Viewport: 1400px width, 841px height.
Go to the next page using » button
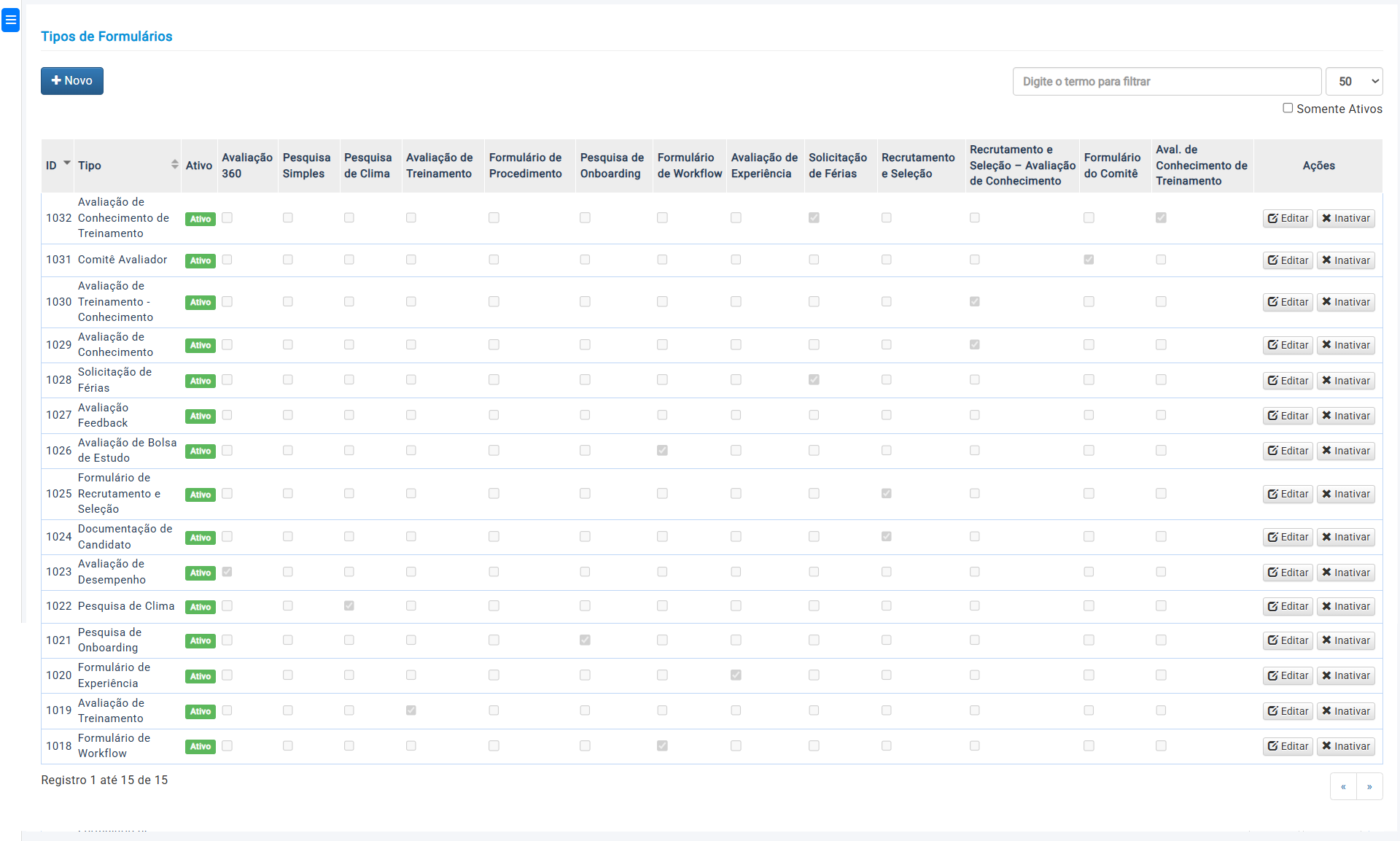point(1369,786)
